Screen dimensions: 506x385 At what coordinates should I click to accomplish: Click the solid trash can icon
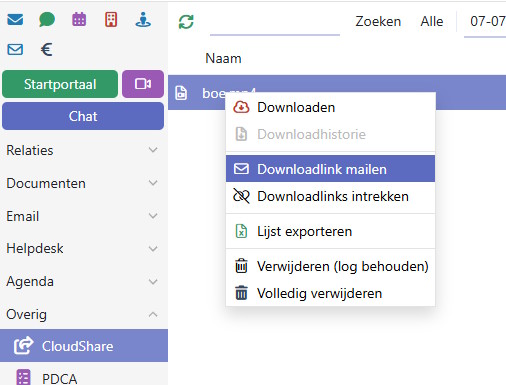(x=241, y=293)
